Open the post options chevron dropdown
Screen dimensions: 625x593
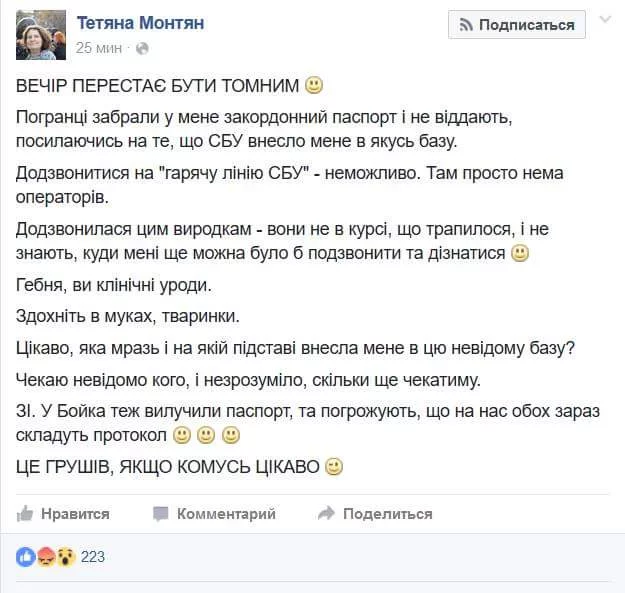point(605,20)
